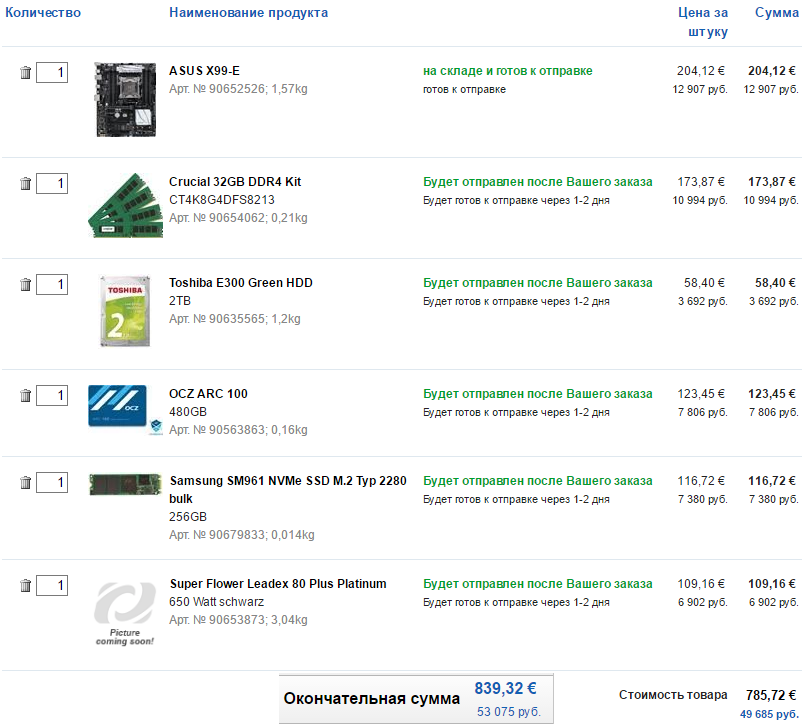Click Crucial row 'Будет отправлен после Вашего заказа'
Viewport: 806px width, 728px height.
click(x=538, y=182)
